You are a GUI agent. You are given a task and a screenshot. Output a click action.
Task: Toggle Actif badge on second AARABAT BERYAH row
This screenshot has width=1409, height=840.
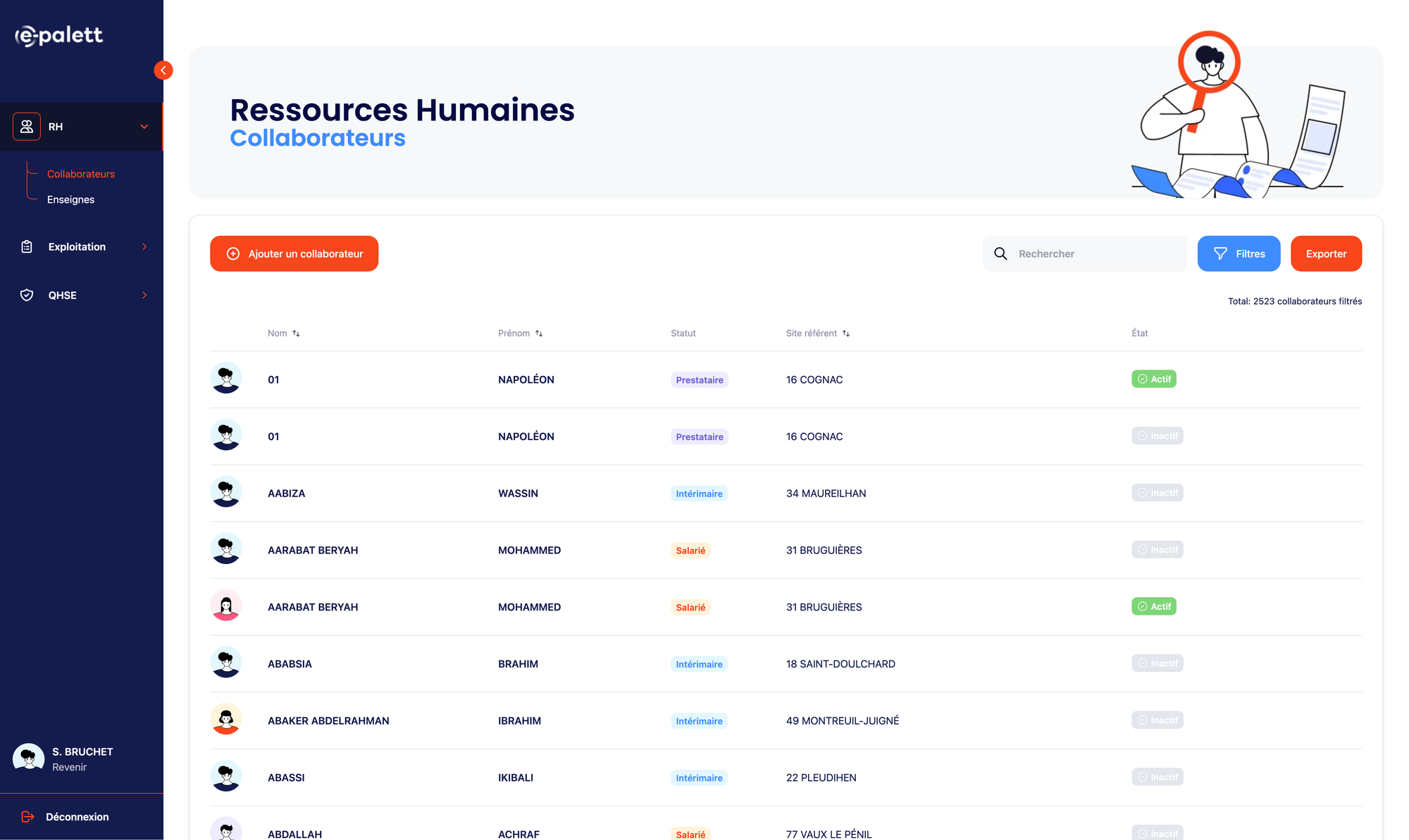pyautogui.click(x=1153, y=606)
